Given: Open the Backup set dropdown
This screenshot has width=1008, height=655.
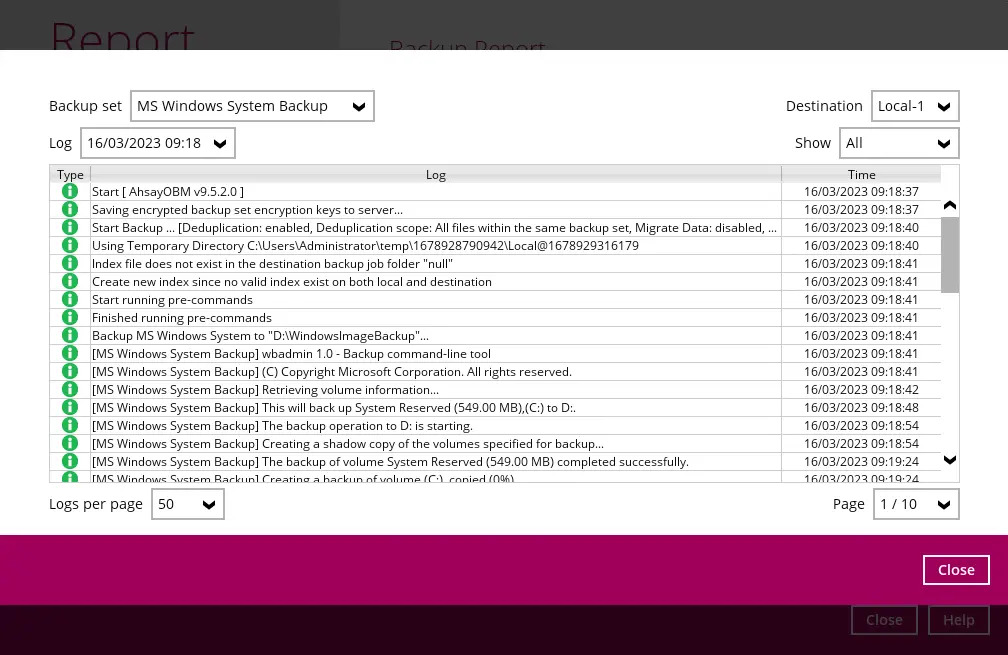Looking at the screenshot, I should [252, 106].
